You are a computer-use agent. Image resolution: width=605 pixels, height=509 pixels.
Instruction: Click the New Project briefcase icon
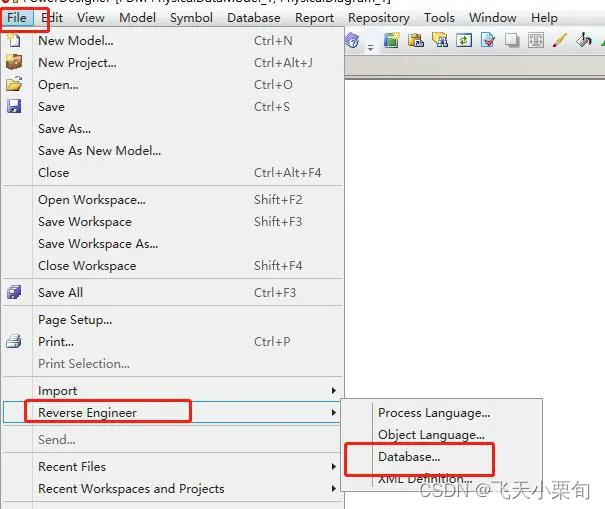[14, 62]
